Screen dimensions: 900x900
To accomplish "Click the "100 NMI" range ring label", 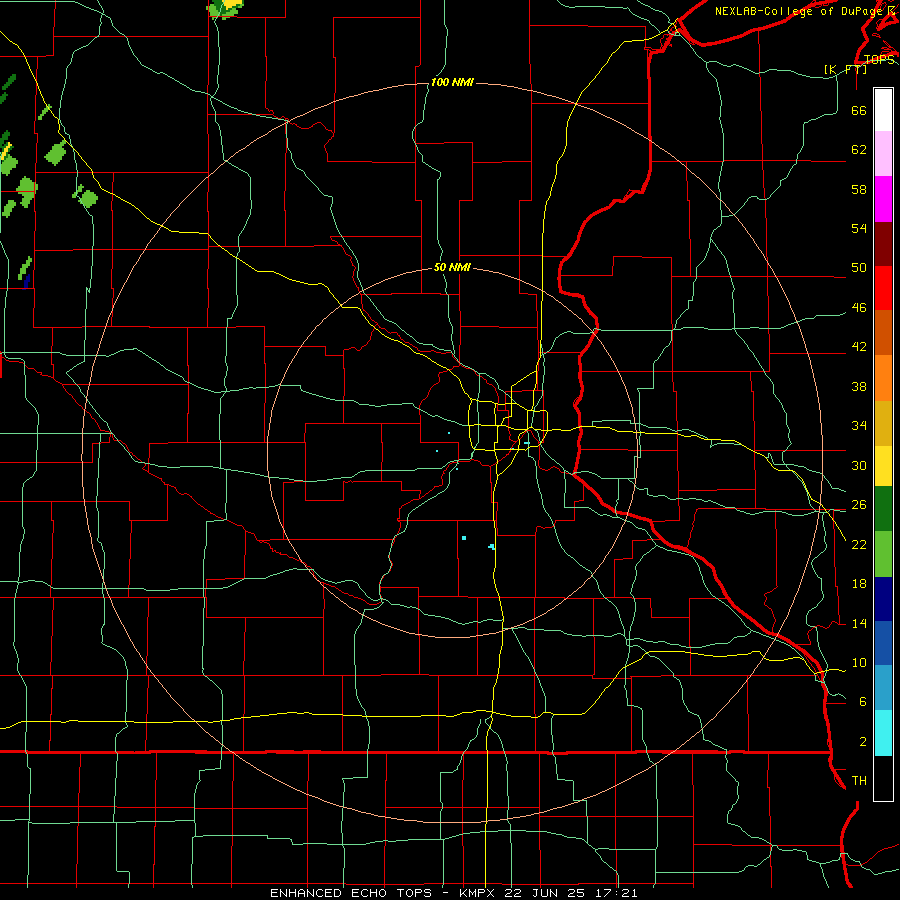I will [x=452, y=83].
